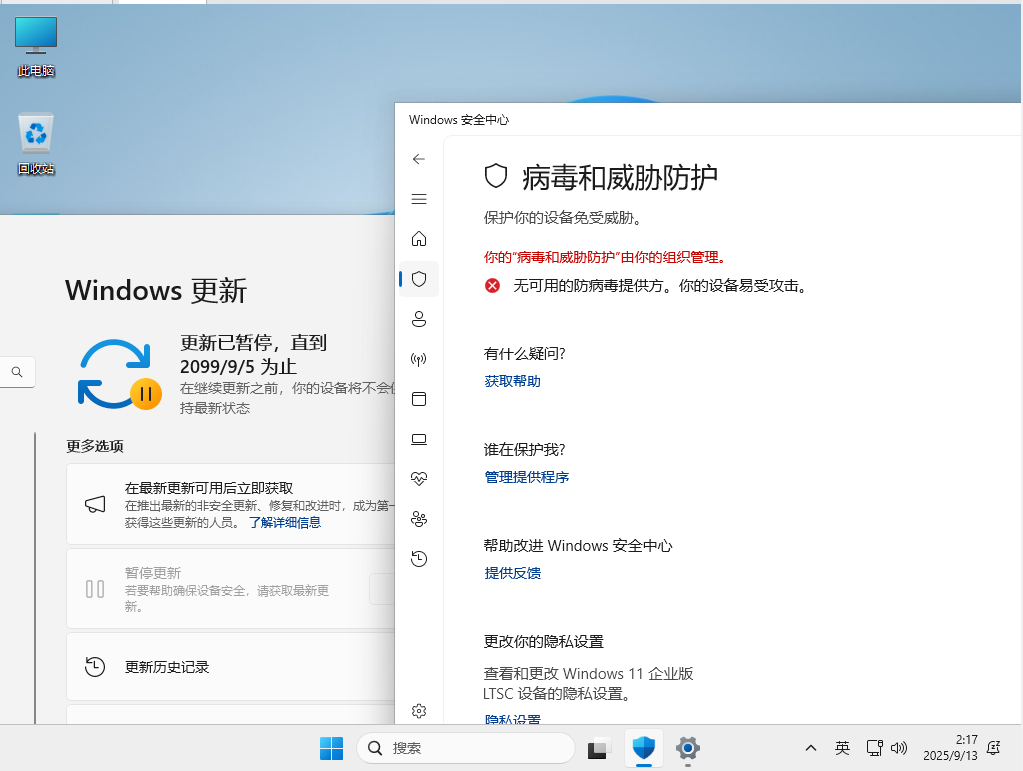Open Firewall & network protection icon
The width and height of the screenshot is (1023, 771).
click(419, 359)
